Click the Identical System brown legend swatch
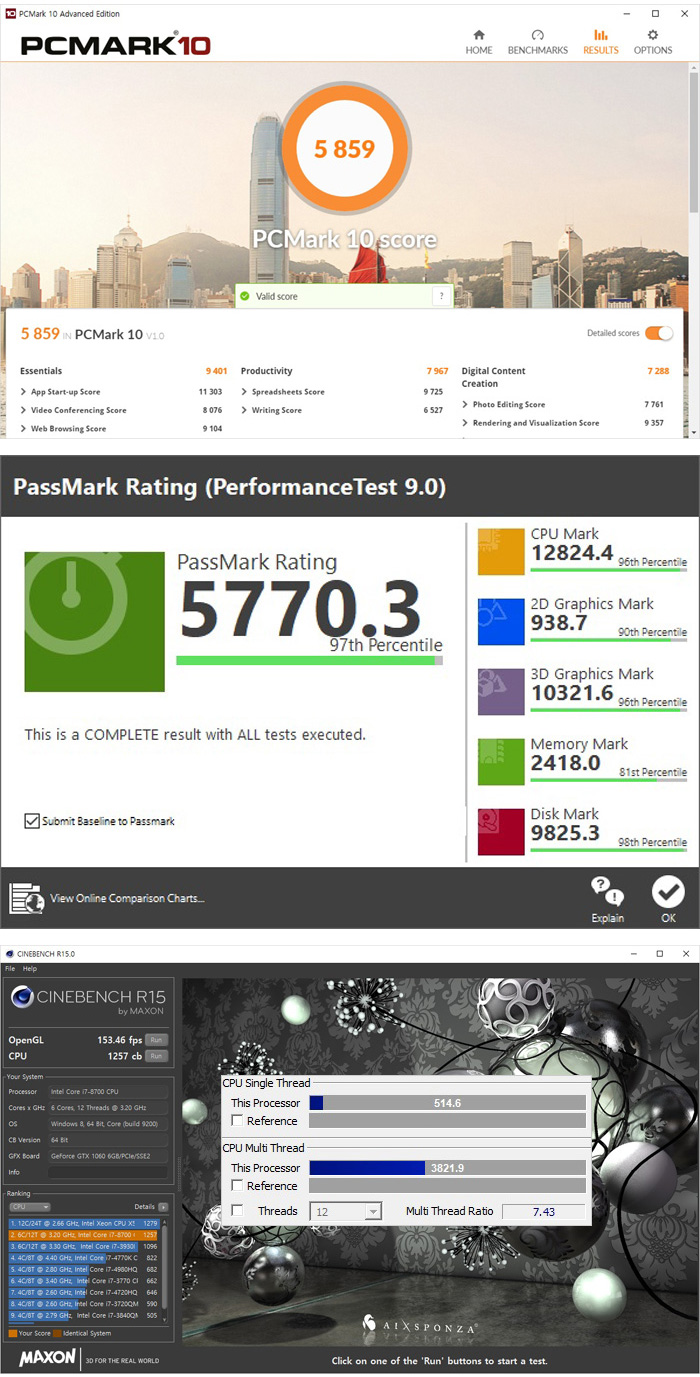This screenshot has width=700, height=1377. pos(57,1333)
